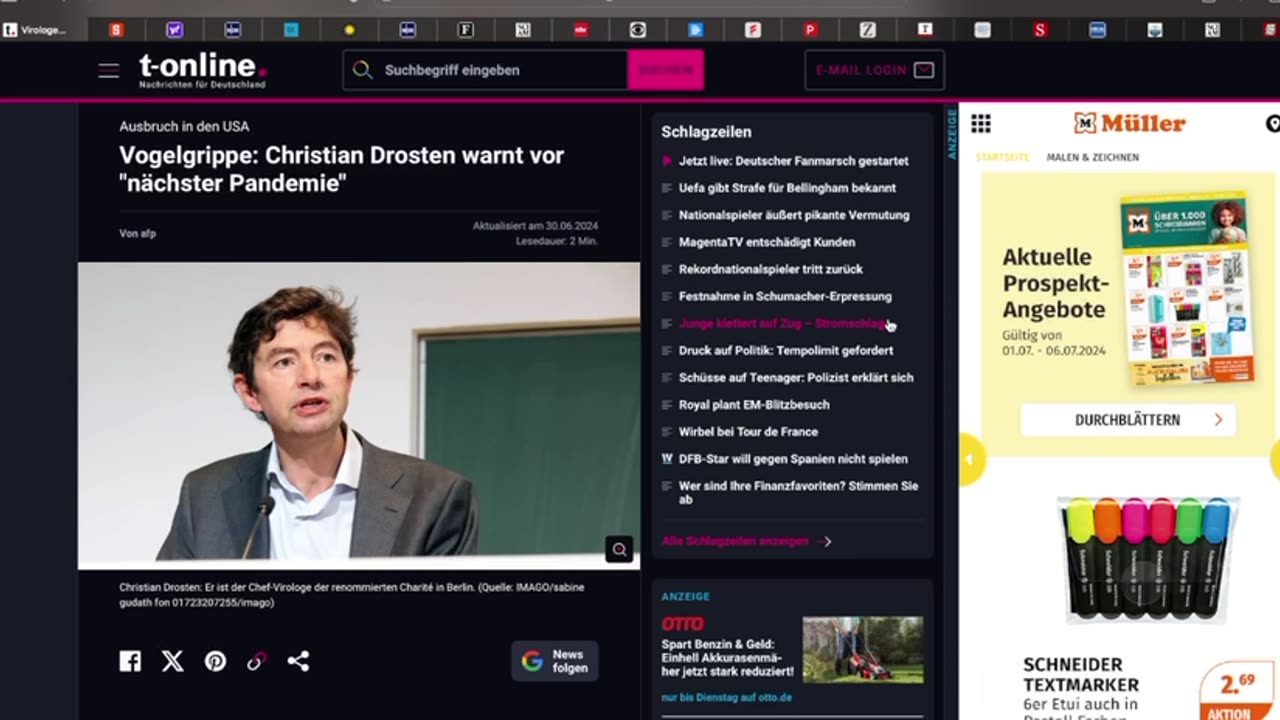Image resolution: width=1280 pixels, height=720 pixels.
Task: Share article on Pinterest
Action: pyautogui.click(x=215, y=661)
